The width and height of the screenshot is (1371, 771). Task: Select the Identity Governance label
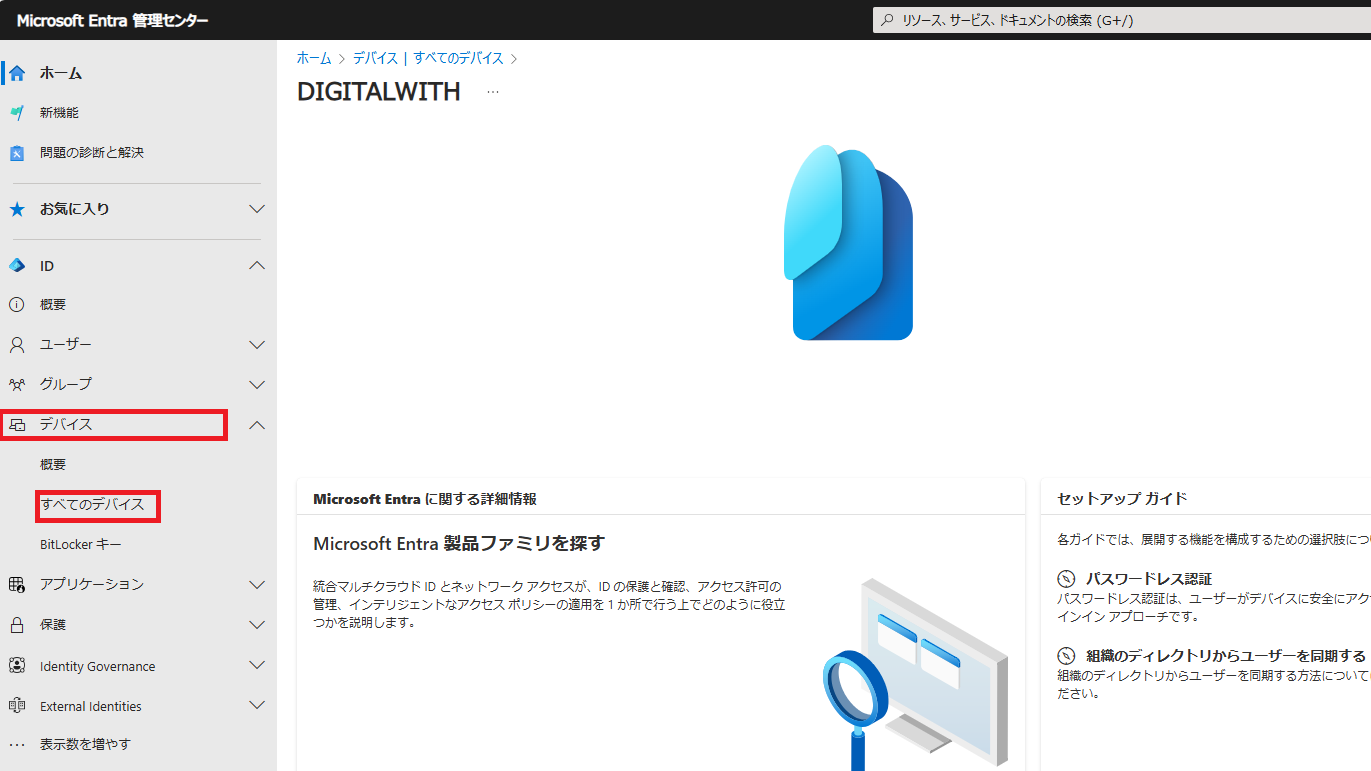coord(98,666)
